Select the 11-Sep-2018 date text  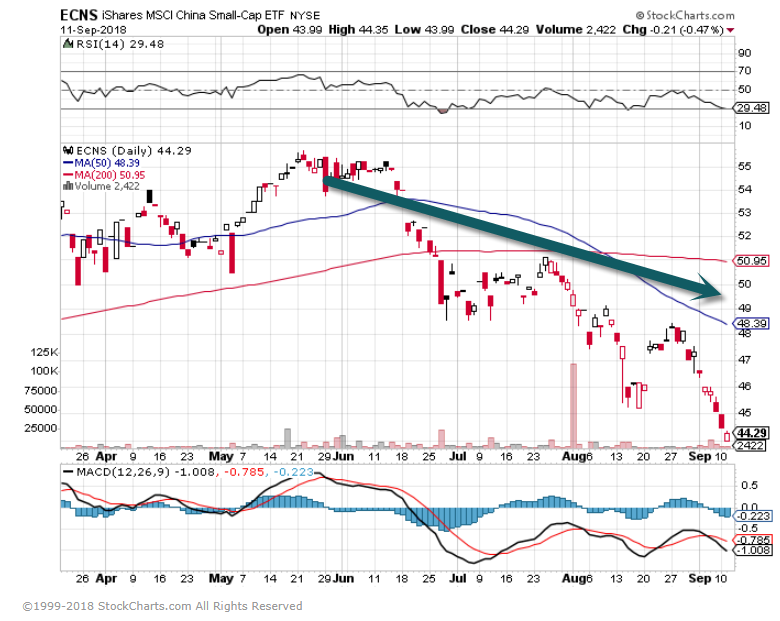click(94, 30)
